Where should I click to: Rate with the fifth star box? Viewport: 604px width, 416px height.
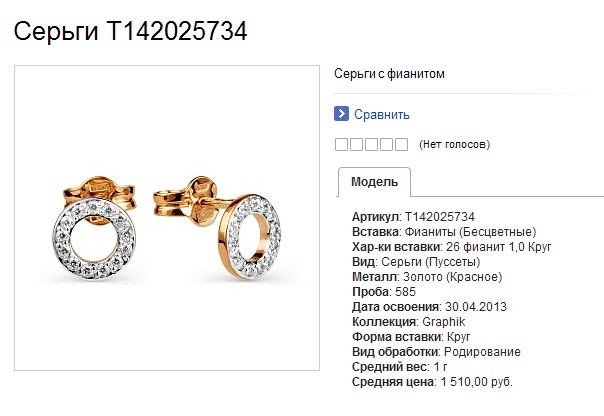tap(401, 145)
